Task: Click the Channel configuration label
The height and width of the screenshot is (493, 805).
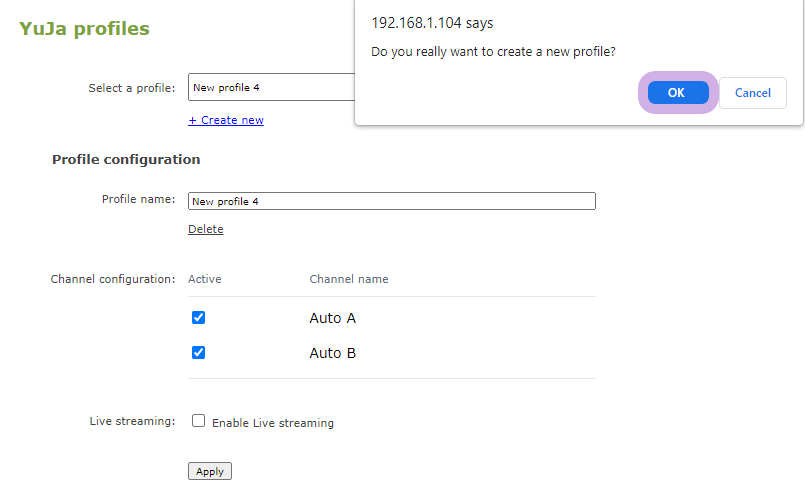Action: pyautogui.click(x=113, y=279)
